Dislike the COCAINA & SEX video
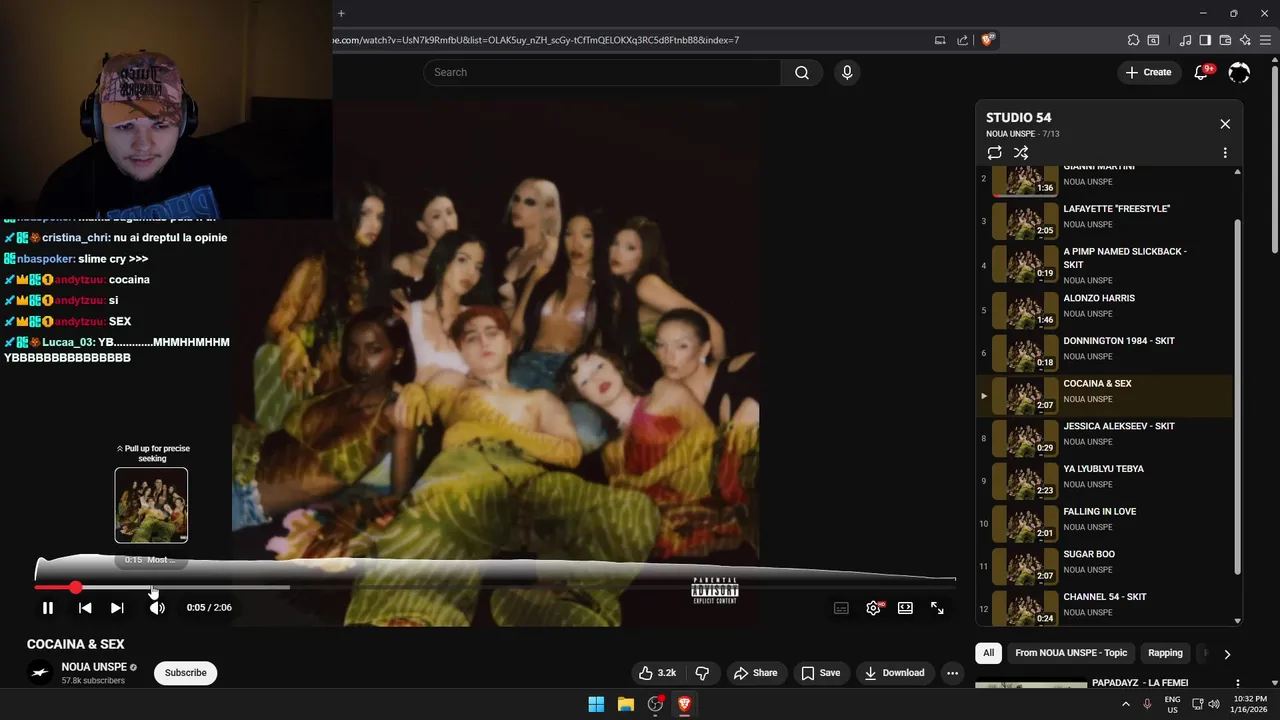1280x720 pixels. pyautogui.click(x=702, y=673)
